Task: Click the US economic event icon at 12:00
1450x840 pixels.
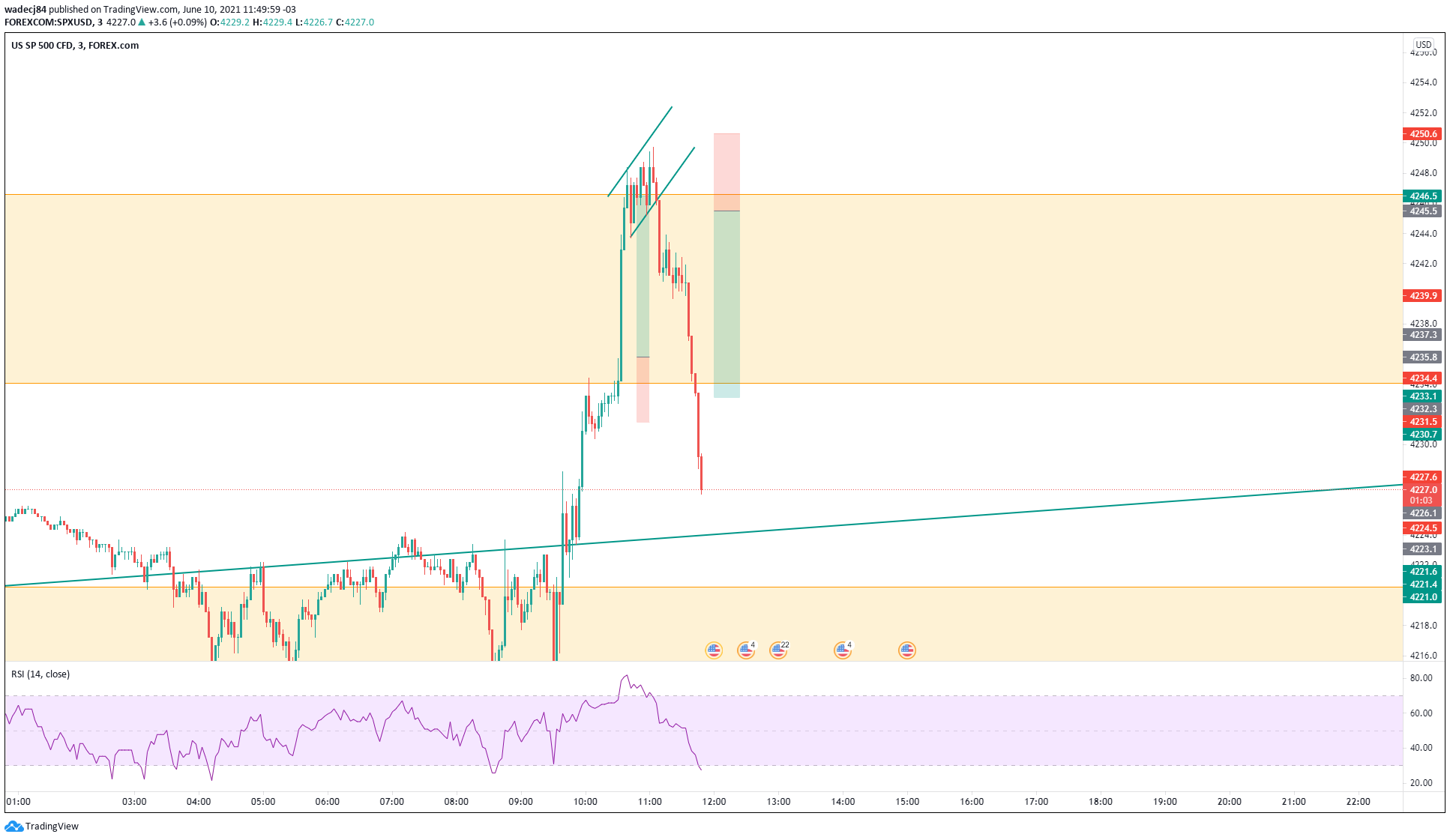Action: 714,650
